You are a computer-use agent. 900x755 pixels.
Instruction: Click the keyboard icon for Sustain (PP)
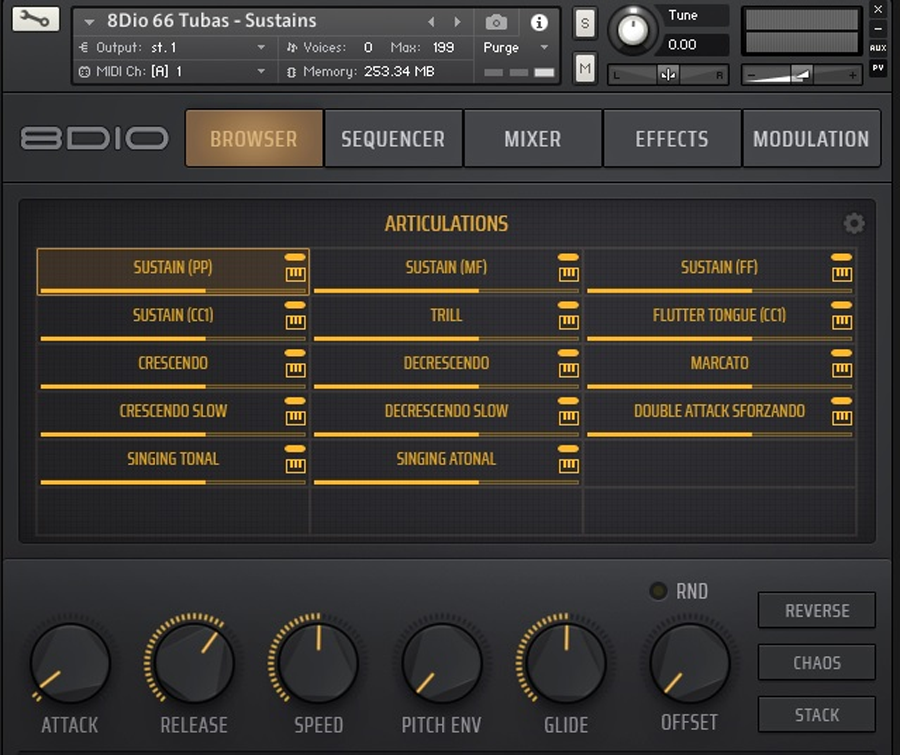(x=295, y=274)
